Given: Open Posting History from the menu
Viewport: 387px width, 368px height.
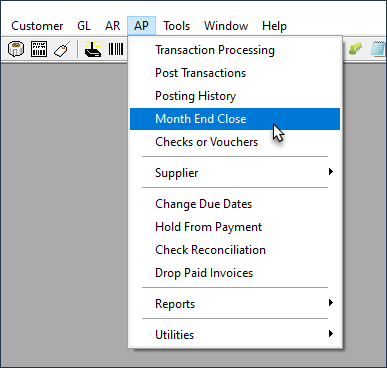Looking at the screenshot, I should [235, 96].
